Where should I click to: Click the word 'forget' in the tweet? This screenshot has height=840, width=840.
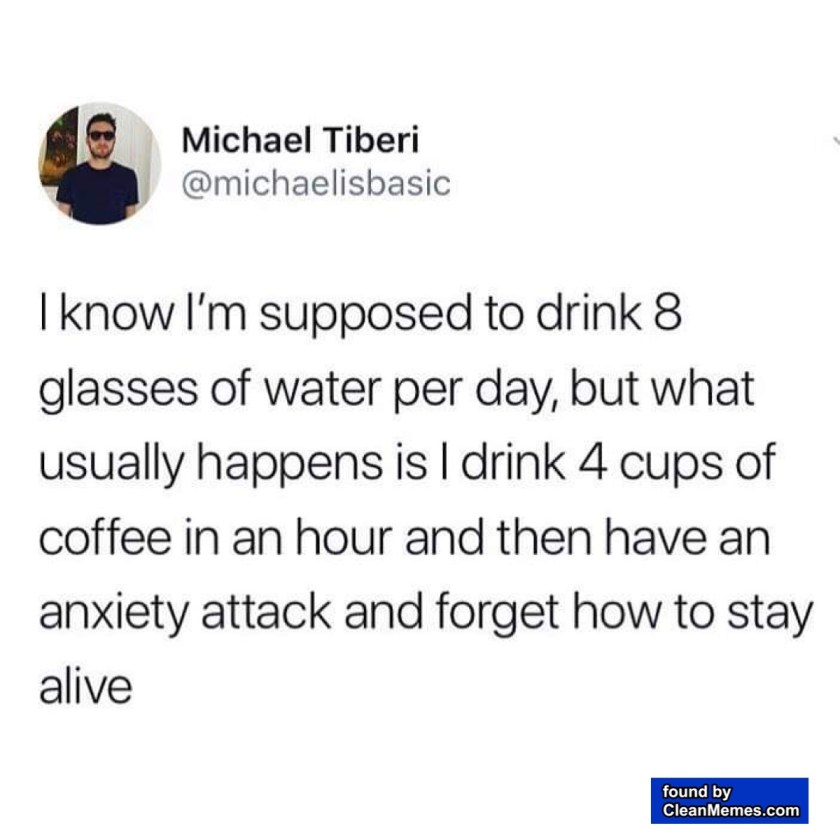(498, 614)
